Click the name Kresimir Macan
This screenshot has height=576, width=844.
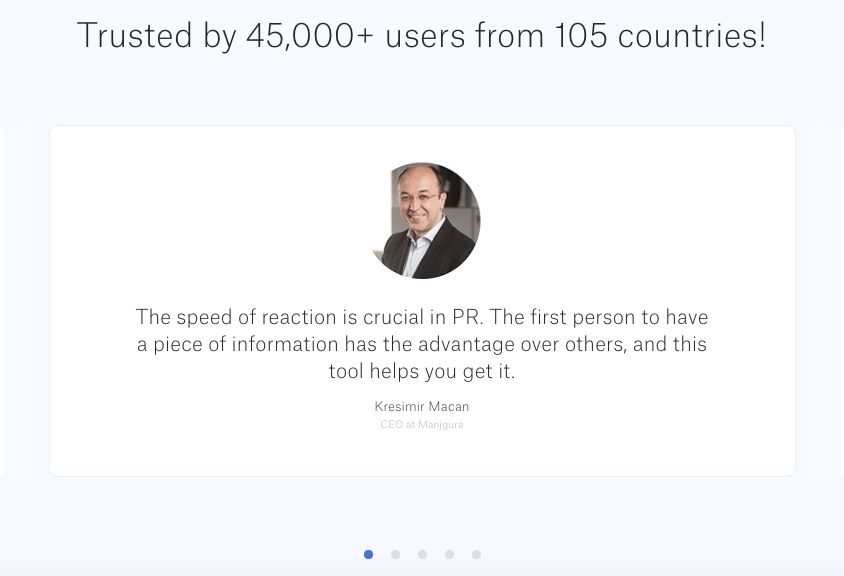coord(421,406)
